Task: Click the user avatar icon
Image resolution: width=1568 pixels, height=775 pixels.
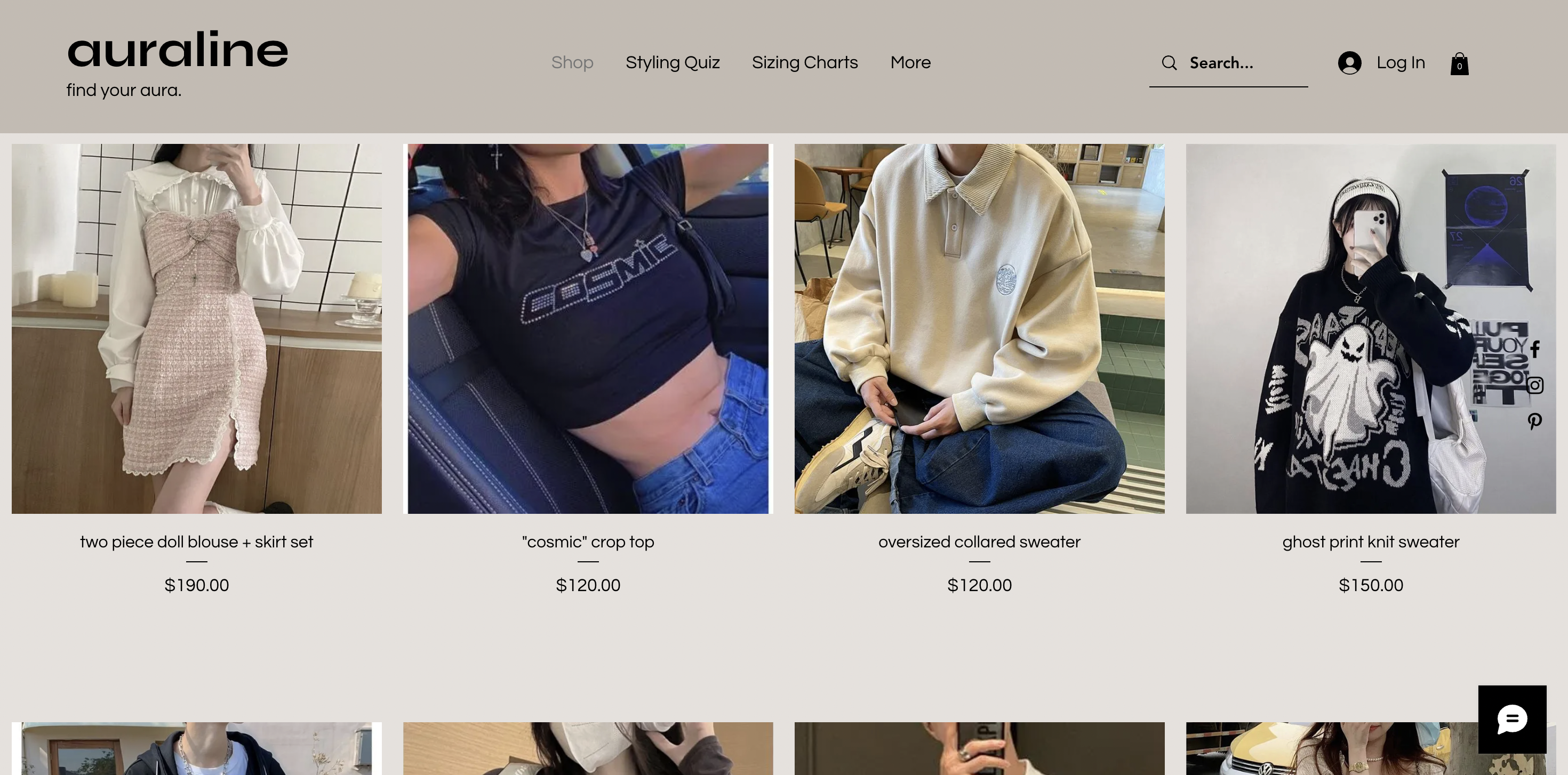Action: [1349, 63]
